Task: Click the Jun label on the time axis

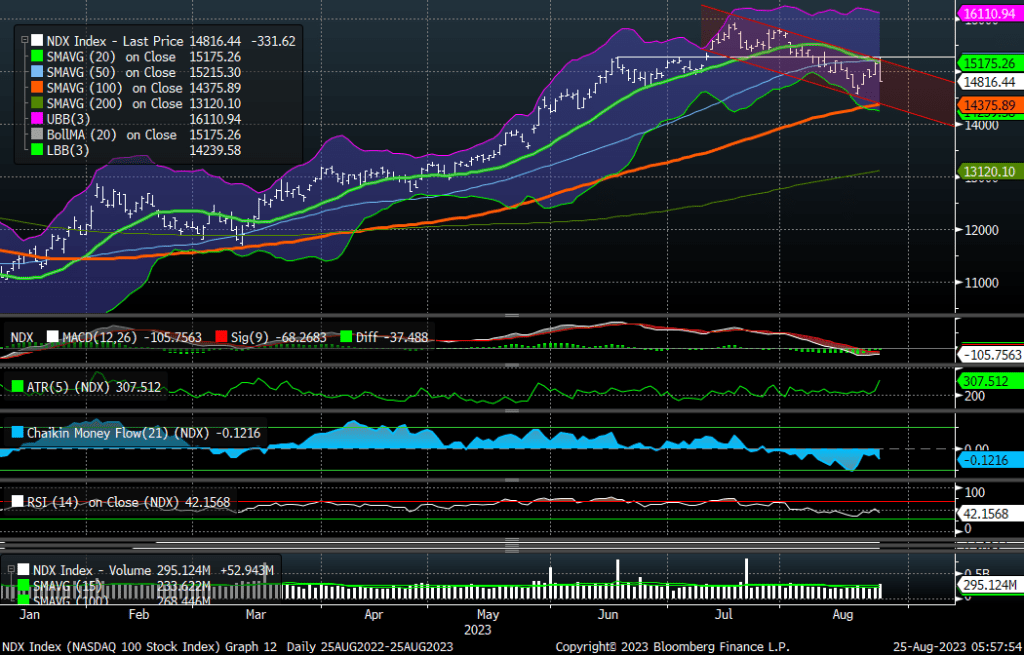Action: (x=608, y=615)
